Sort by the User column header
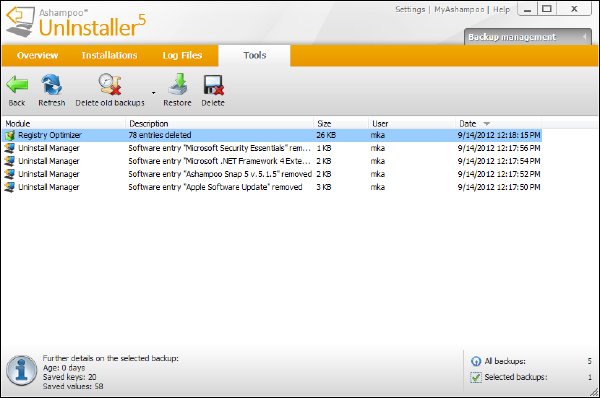This screenshot has height=398, width=600. pos(380,124)
